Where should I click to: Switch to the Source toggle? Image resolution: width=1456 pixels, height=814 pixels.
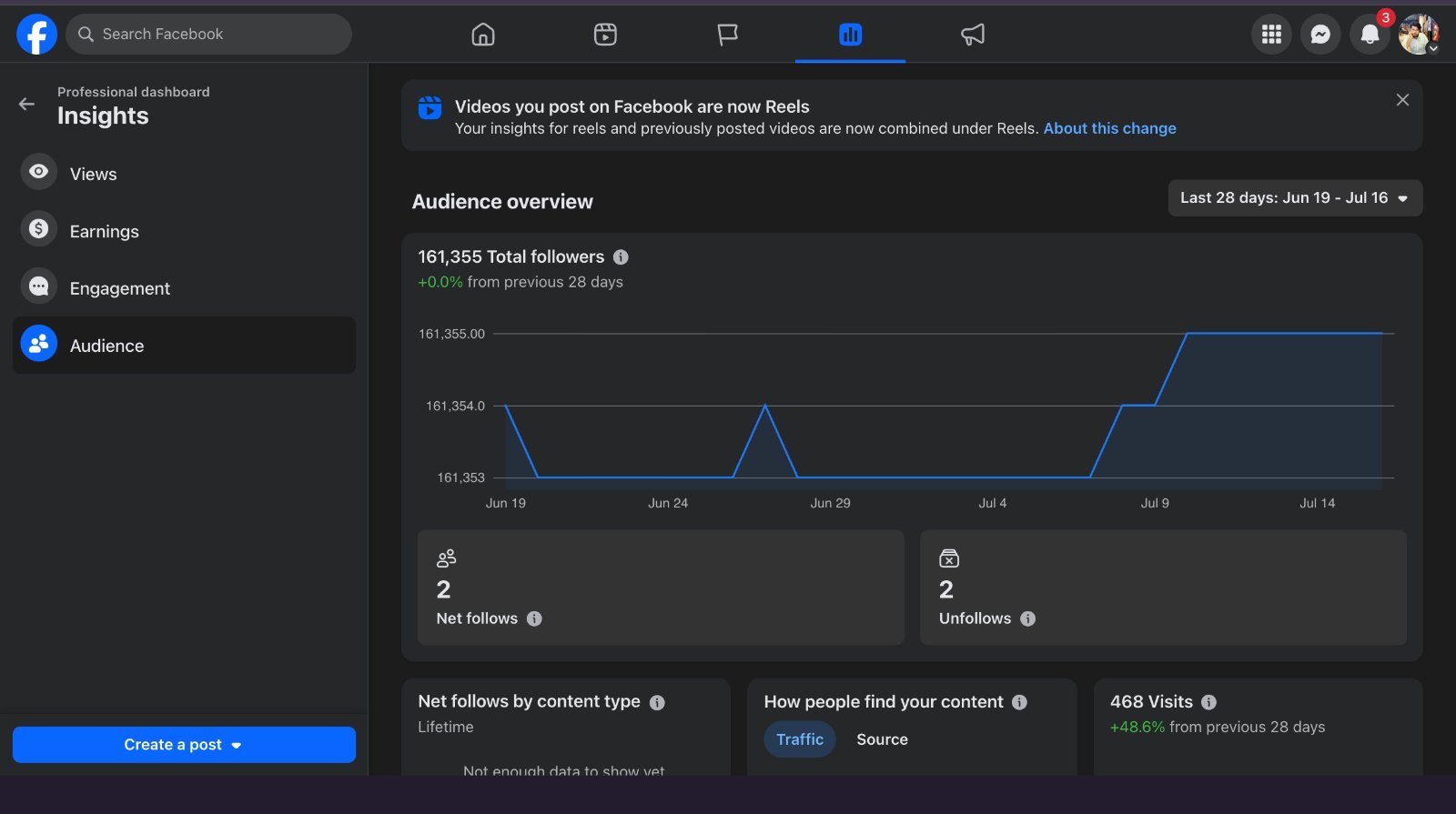[x=882, y=739]
